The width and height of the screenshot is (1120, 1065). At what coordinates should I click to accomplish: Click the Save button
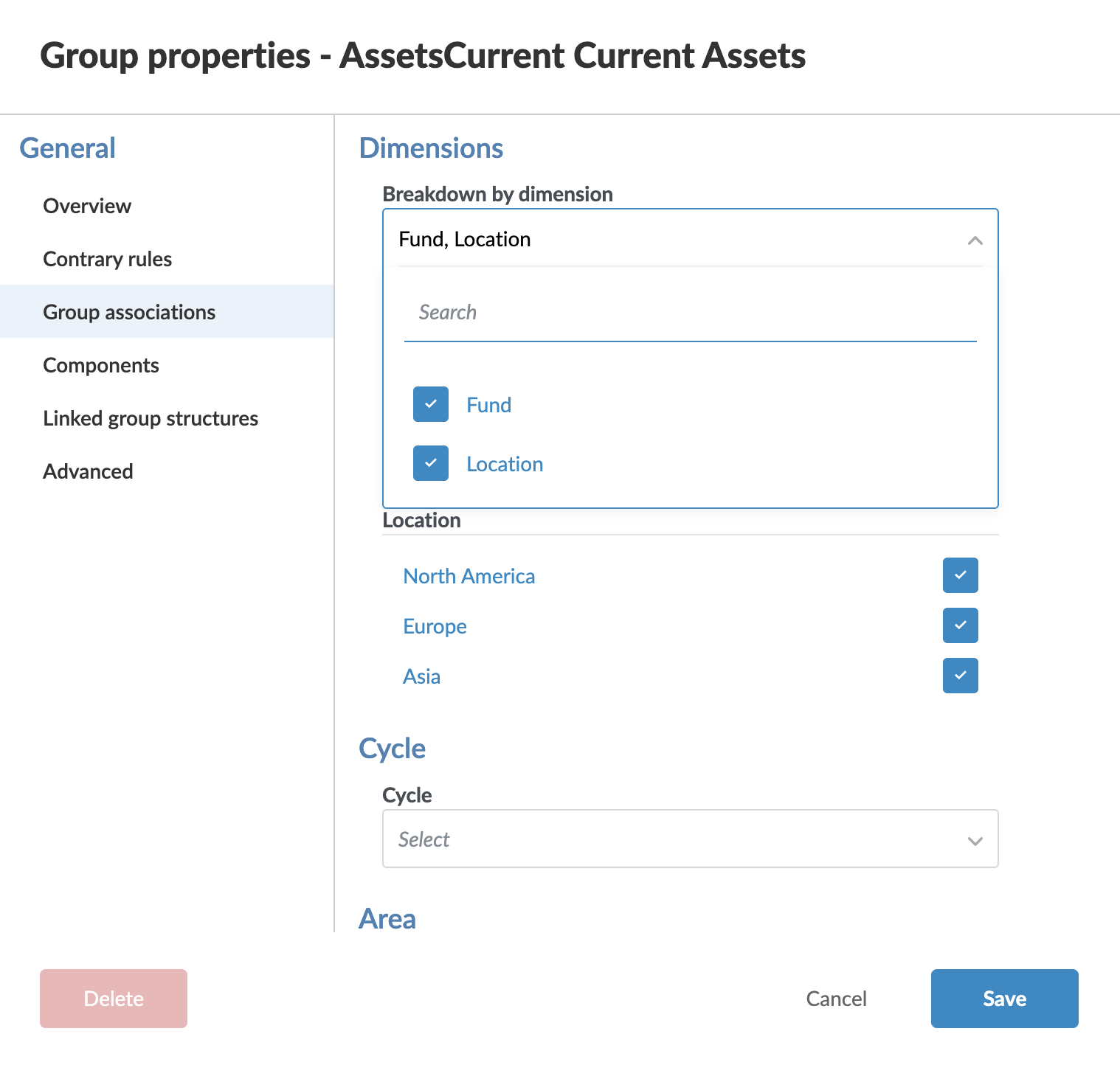tap(1004, 999)
